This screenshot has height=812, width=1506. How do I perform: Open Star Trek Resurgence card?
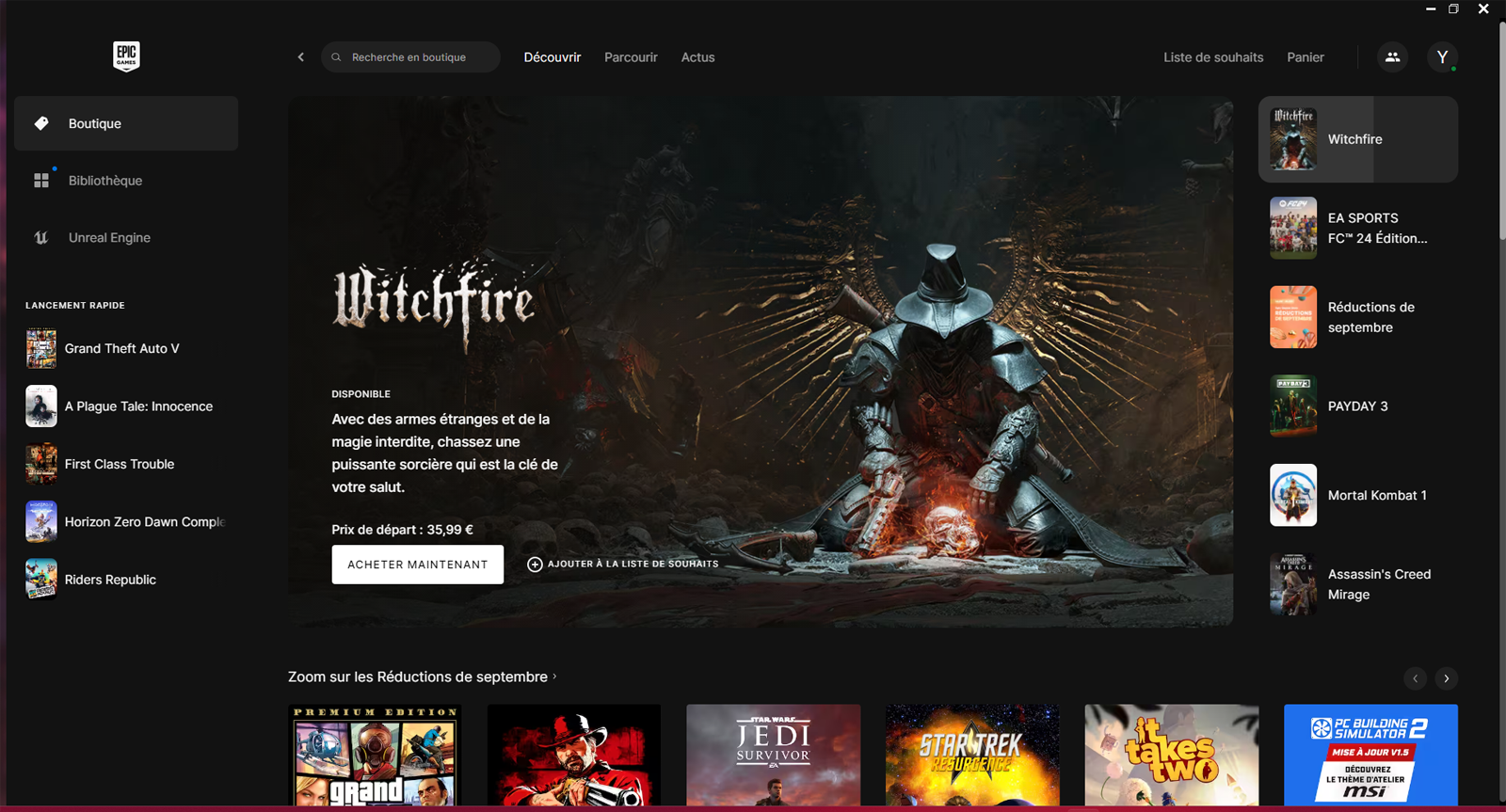coord(972,755)
